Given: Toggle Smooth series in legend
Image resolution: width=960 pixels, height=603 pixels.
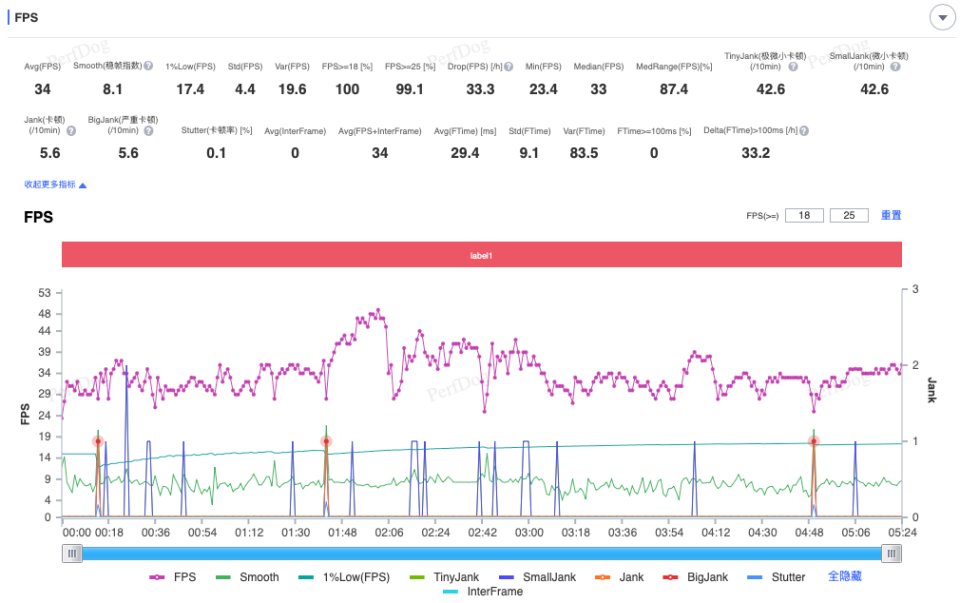Looking at the screenshot, I should pos(247,577).
